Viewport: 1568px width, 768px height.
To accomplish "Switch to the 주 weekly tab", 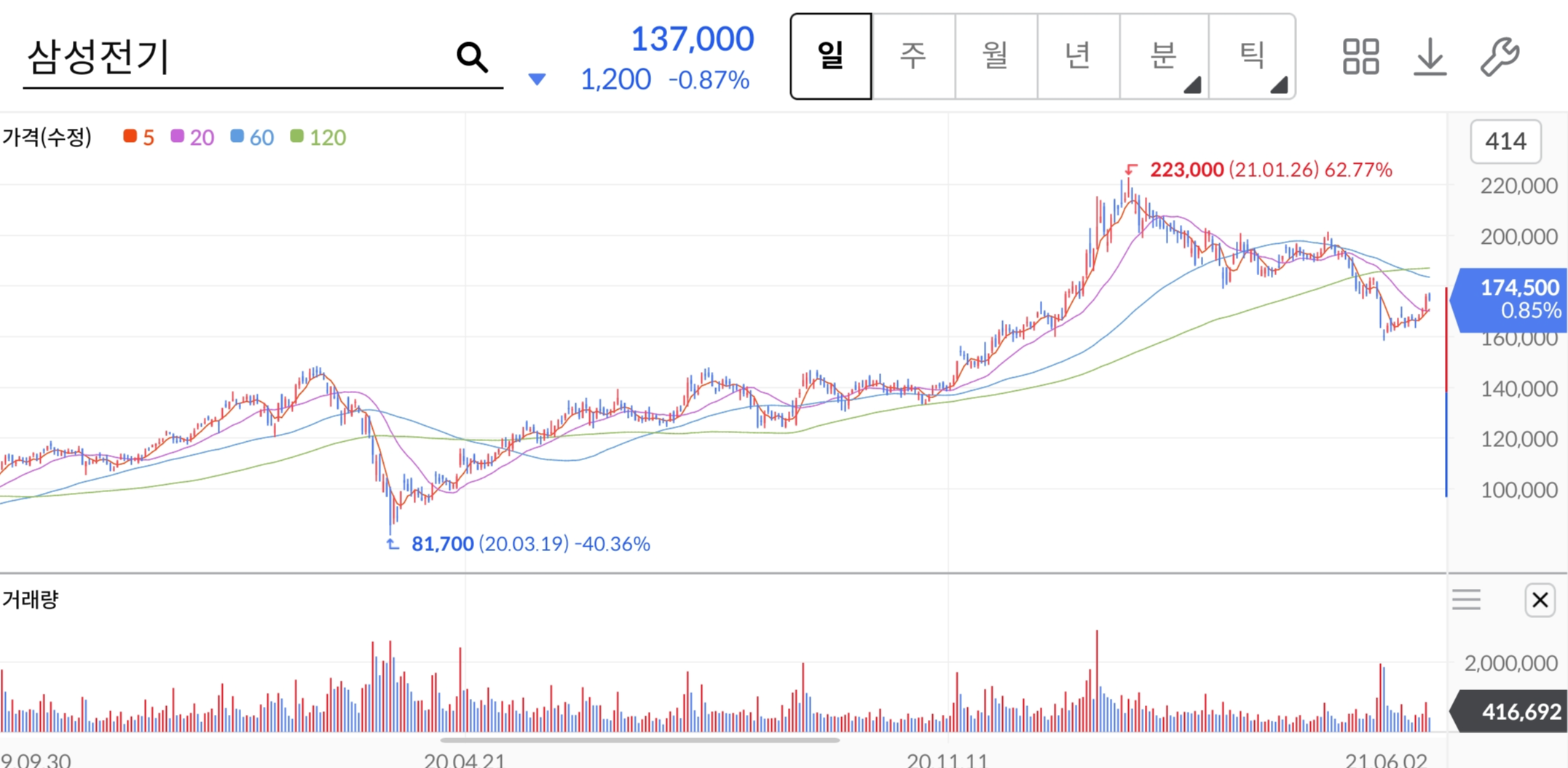I will (913, 56).
